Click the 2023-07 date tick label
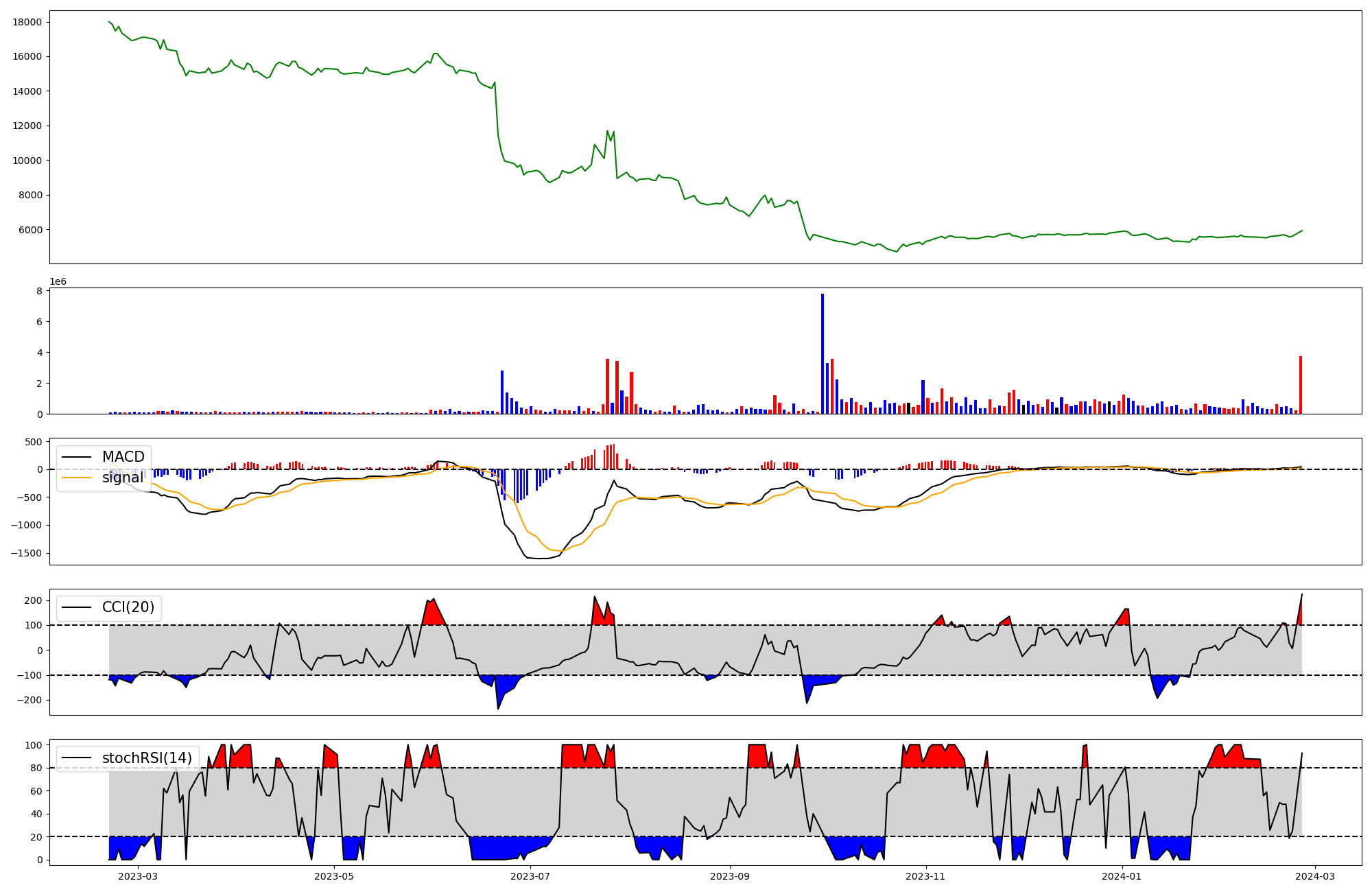The width and height of the screenshot is (1372, 892). pos(530,876)
